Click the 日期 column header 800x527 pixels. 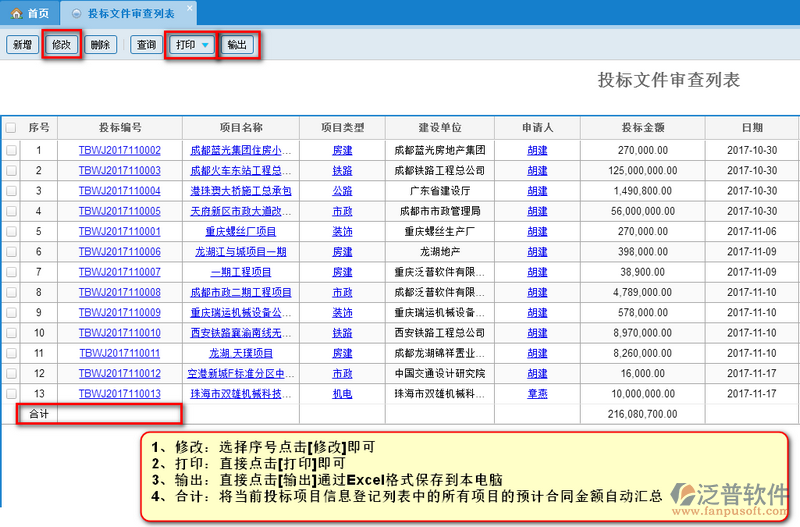pyautogui.click(x=751, y=128)
